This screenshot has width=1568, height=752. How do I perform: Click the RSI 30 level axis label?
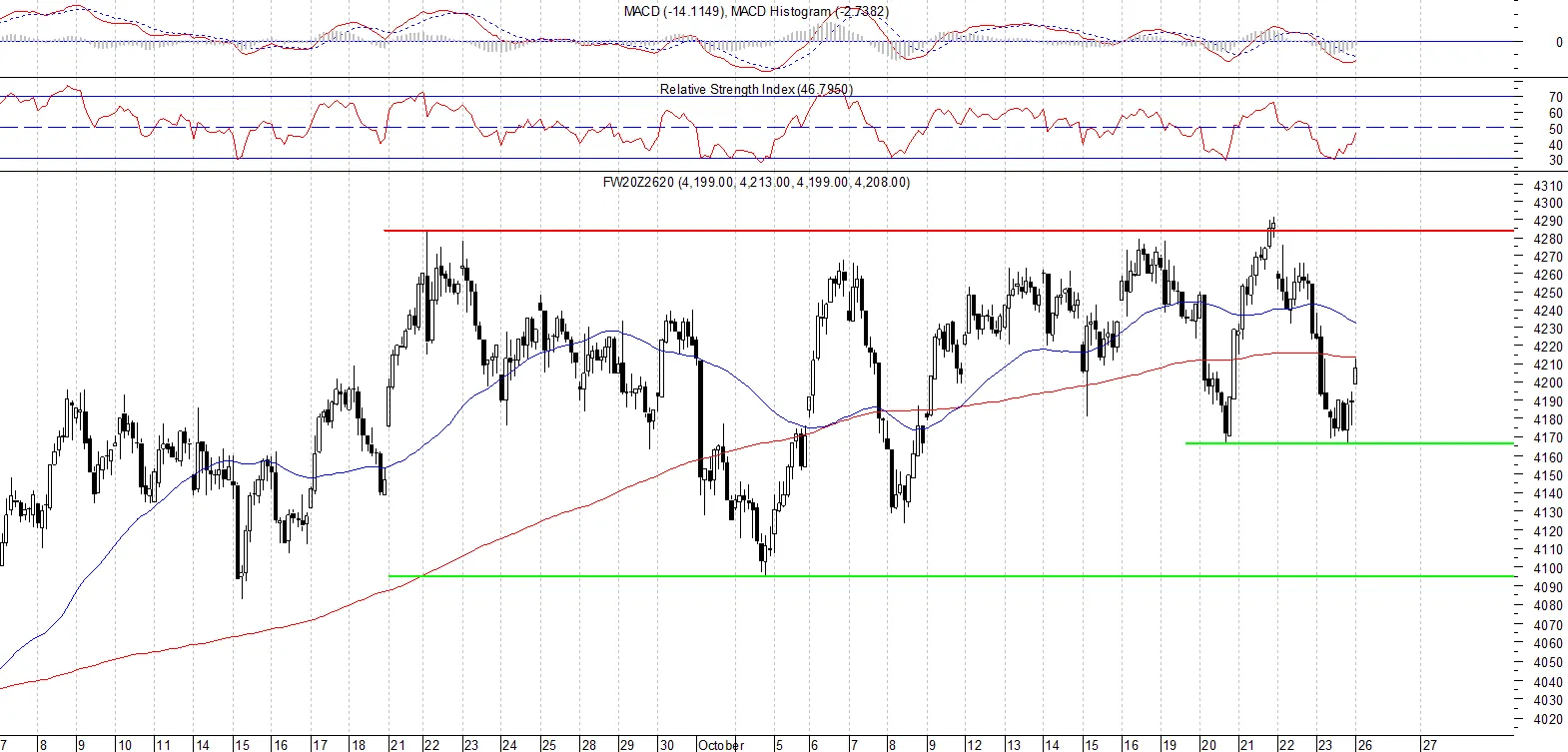(1555, 160)
